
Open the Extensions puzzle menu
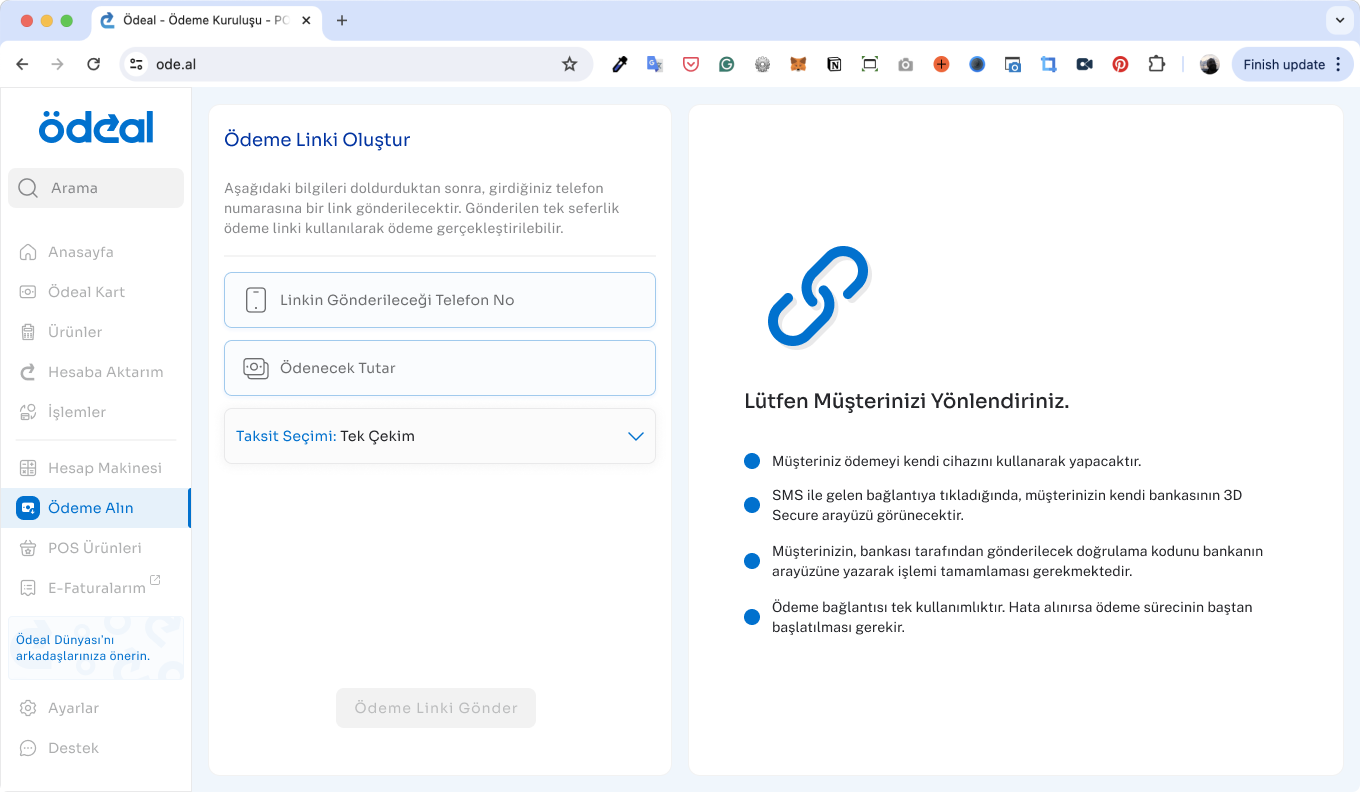[1156, 64]
